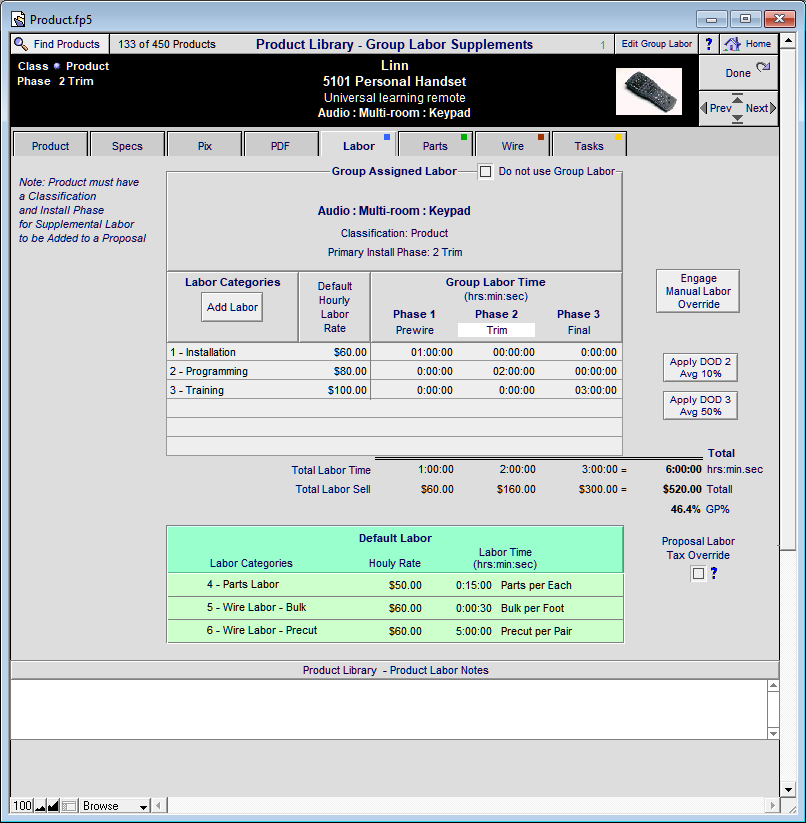Click Apply DOD 2 Avg 10% button
Viewport: 806px width, 823px height.
(x=700, y=367)
